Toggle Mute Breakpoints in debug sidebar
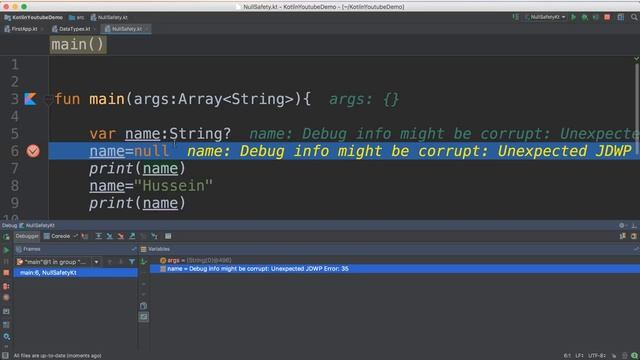640x360 pixels. (6, 298)
